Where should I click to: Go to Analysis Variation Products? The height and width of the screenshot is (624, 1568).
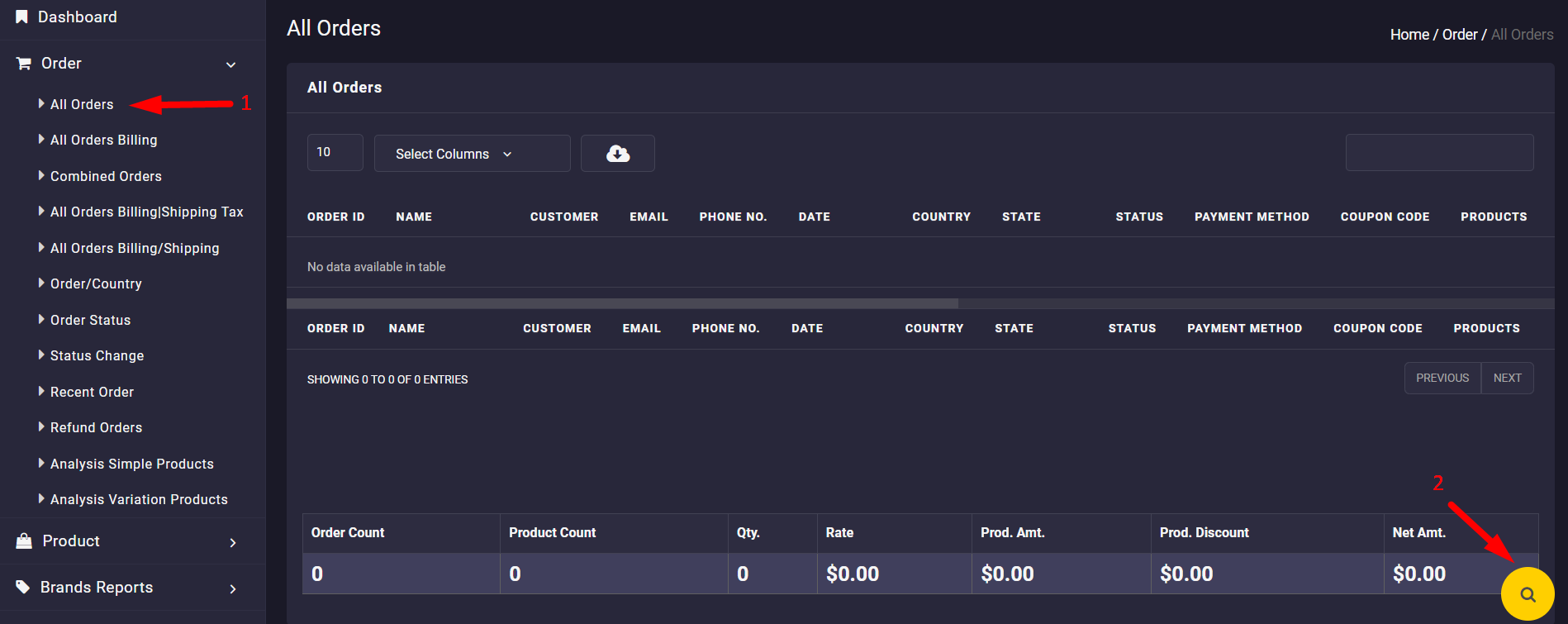(139, 499)
